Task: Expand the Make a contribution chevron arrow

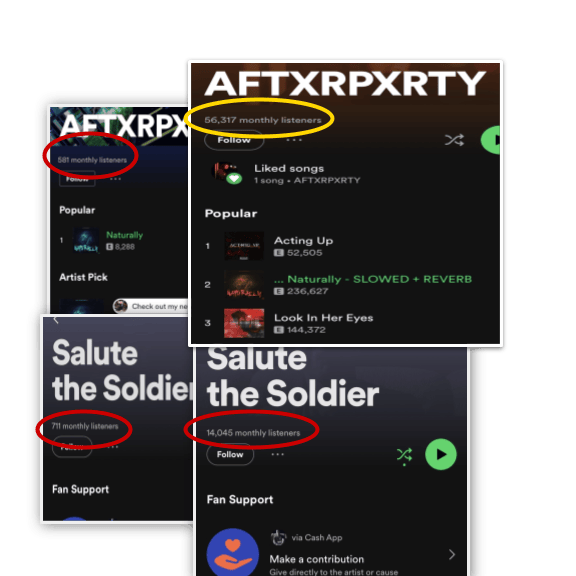Action: tap(452, 554)
